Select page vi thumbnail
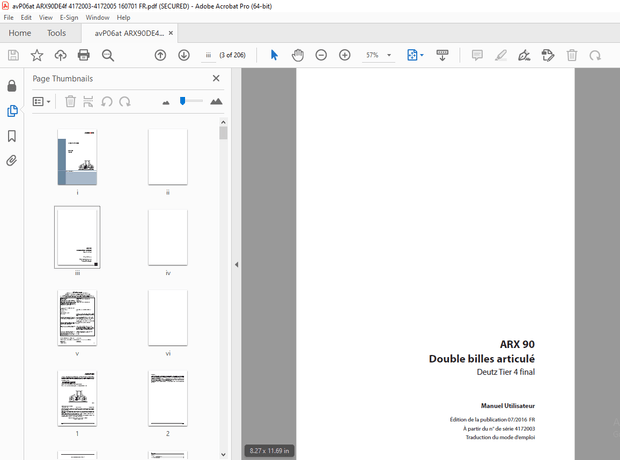620x460 pixels. 168,318
